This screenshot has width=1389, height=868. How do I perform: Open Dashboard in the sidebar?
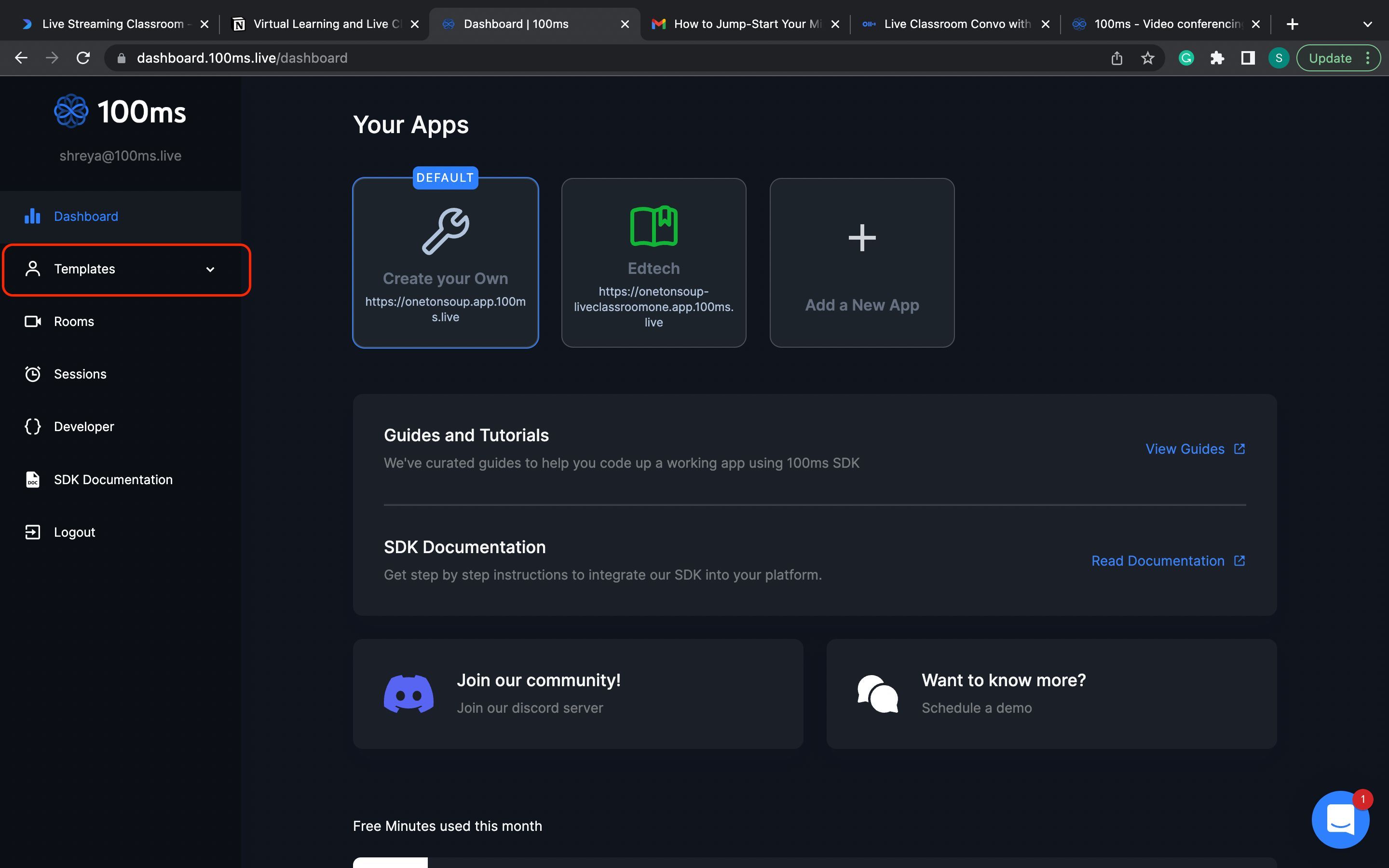click(121, 217)
